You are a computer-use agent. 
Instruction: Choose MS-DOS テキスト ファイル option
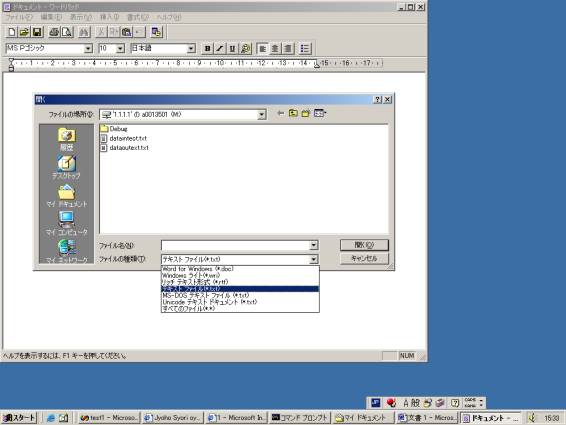[x=240, y=295]
